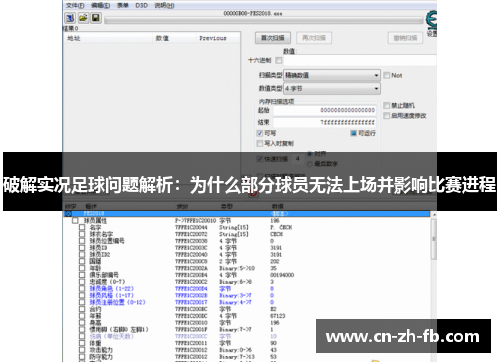
Task: Click the 再次扫描 button
Action: click(314, 38)
